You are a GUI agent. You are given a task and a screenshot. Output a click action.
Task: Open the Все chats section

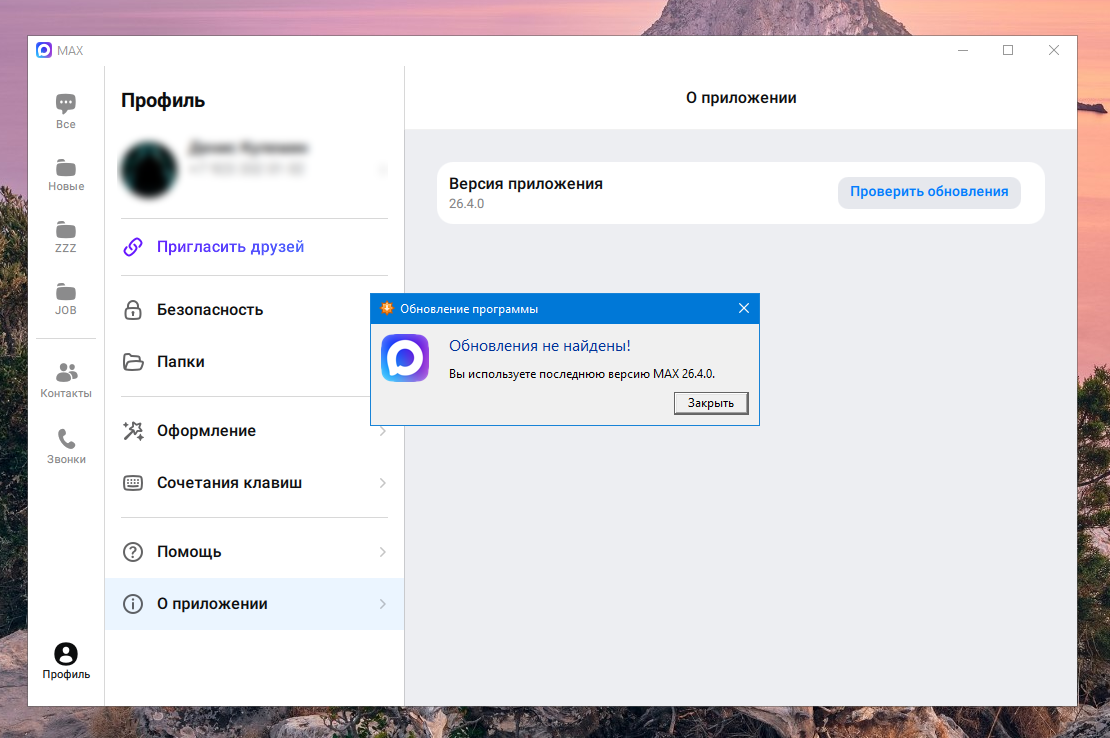pyautogui.click(x=66, y=112)
